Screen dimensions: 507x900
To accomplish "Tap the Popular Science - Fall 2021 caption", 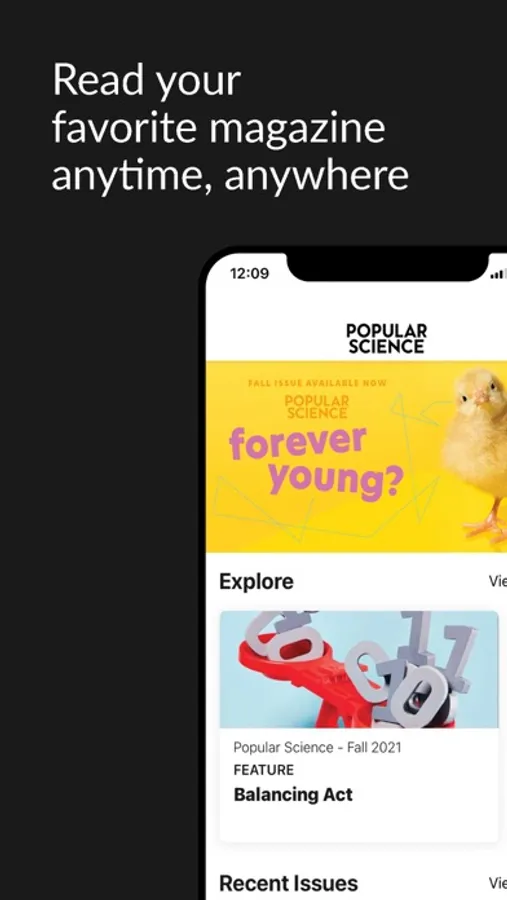I will click(x=318, y=747).
